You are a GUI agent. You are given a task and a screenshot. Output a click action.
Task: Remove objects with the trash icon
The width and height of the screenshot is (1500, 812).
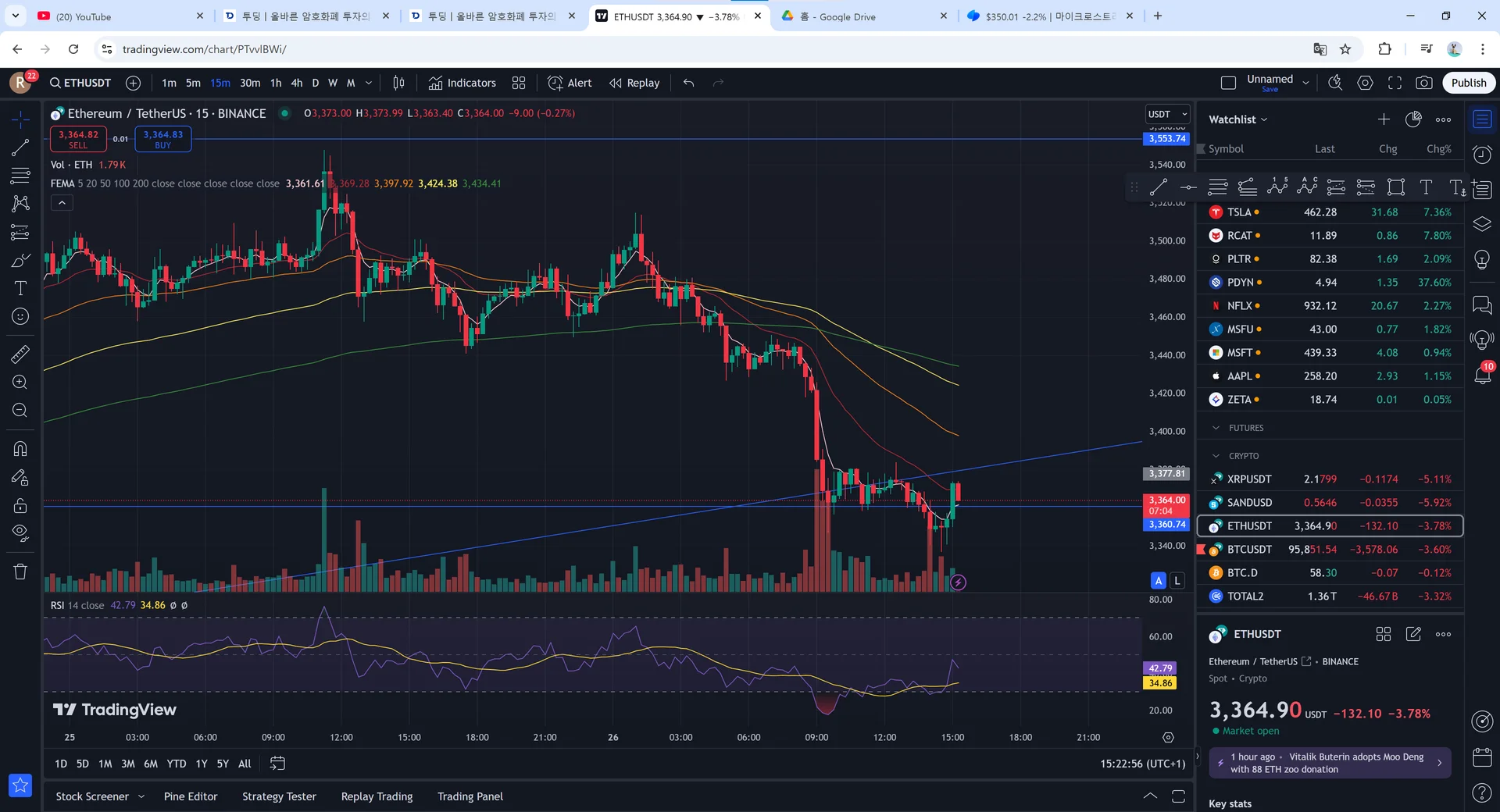pos(20,572)
